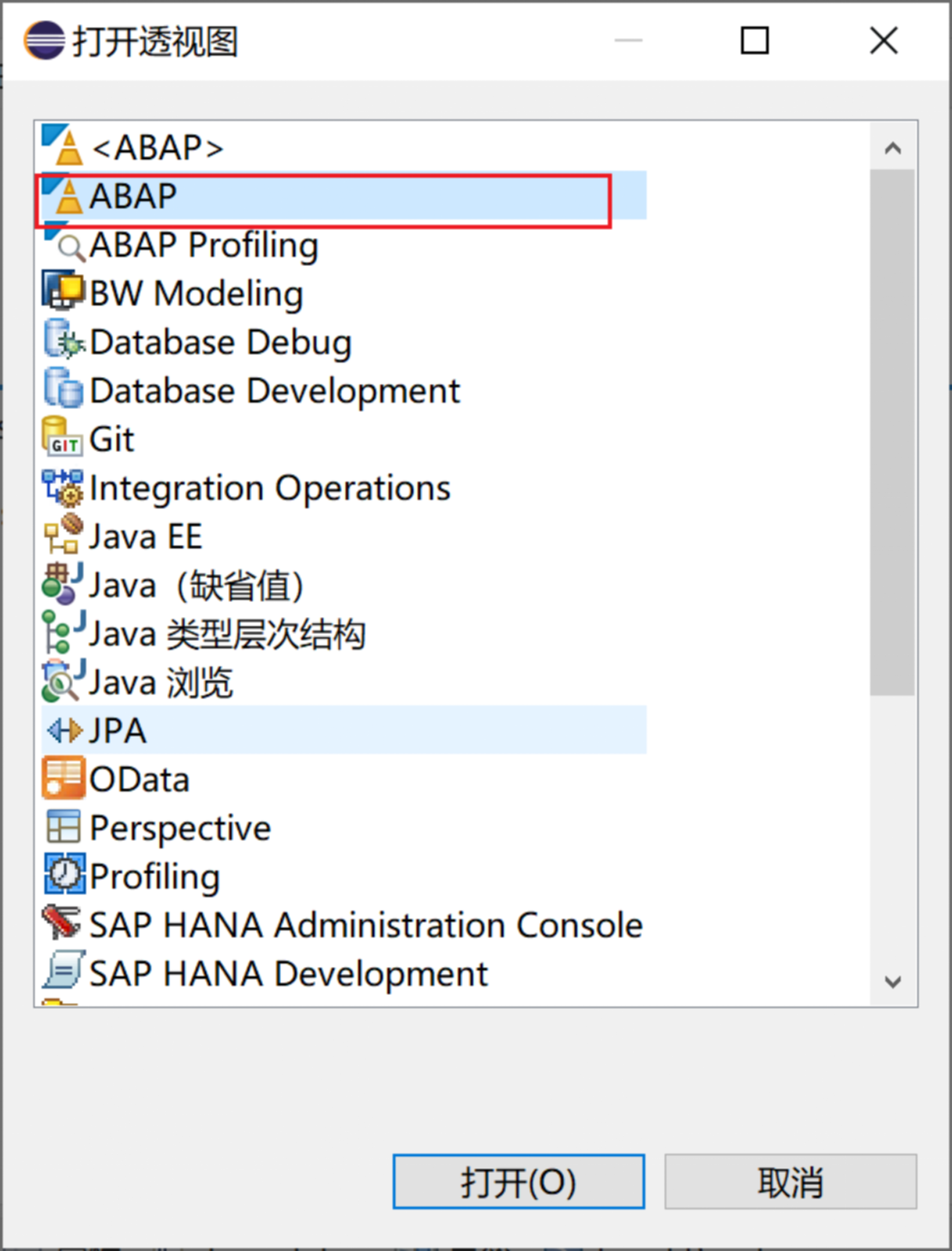The image size is (952, 1251).
Task: Choose the BW Modeling perspective
Action: click(196, 294)
